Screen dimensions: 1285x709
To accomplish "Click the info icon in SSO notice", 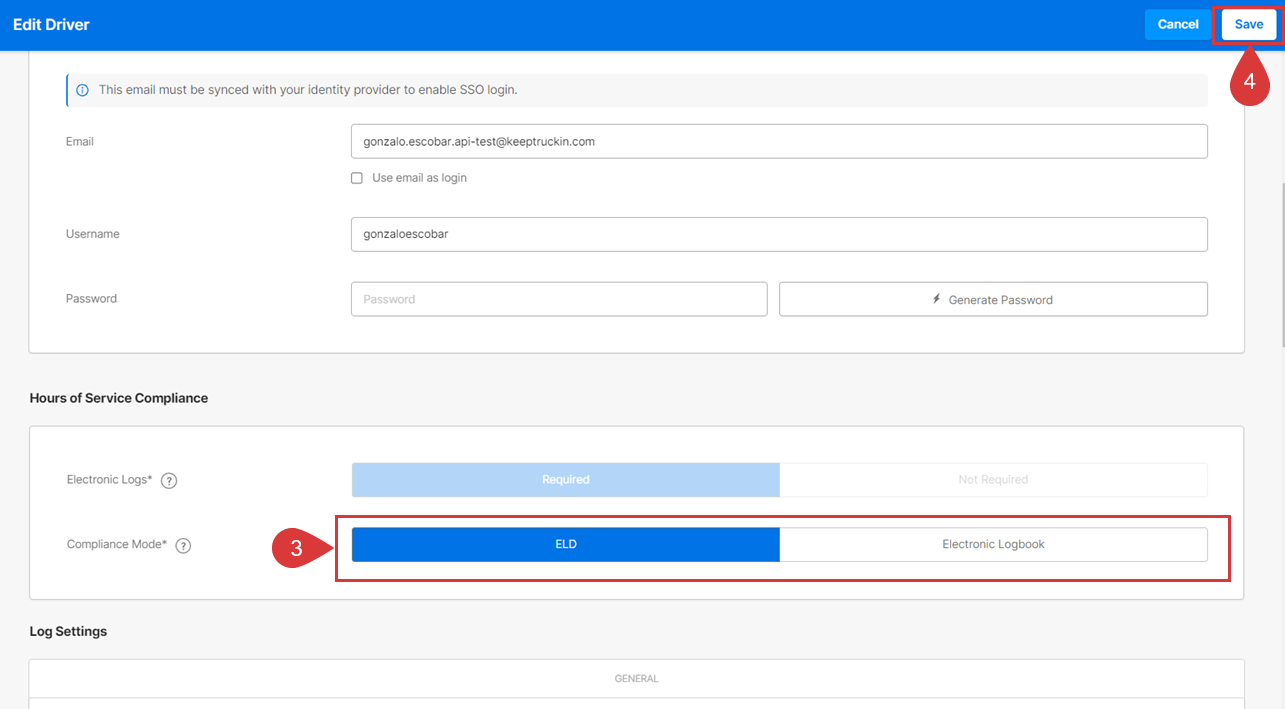I will 83,90.
